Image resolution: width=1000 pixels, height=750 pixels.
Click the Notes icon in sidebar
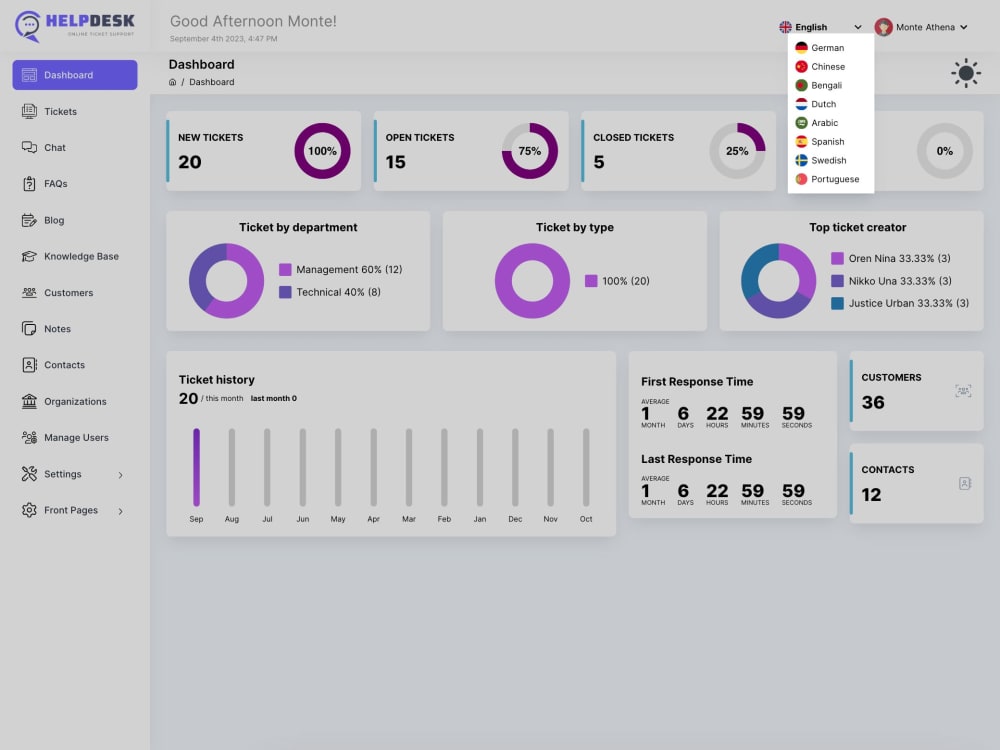tap(29, 328)
